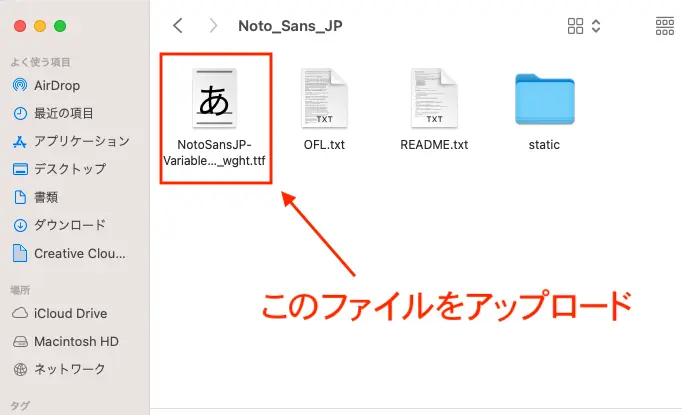This screenshot has width=682, height=415.
Task: Click the AirDrop sidebar icon
Action: coord(20,85)
